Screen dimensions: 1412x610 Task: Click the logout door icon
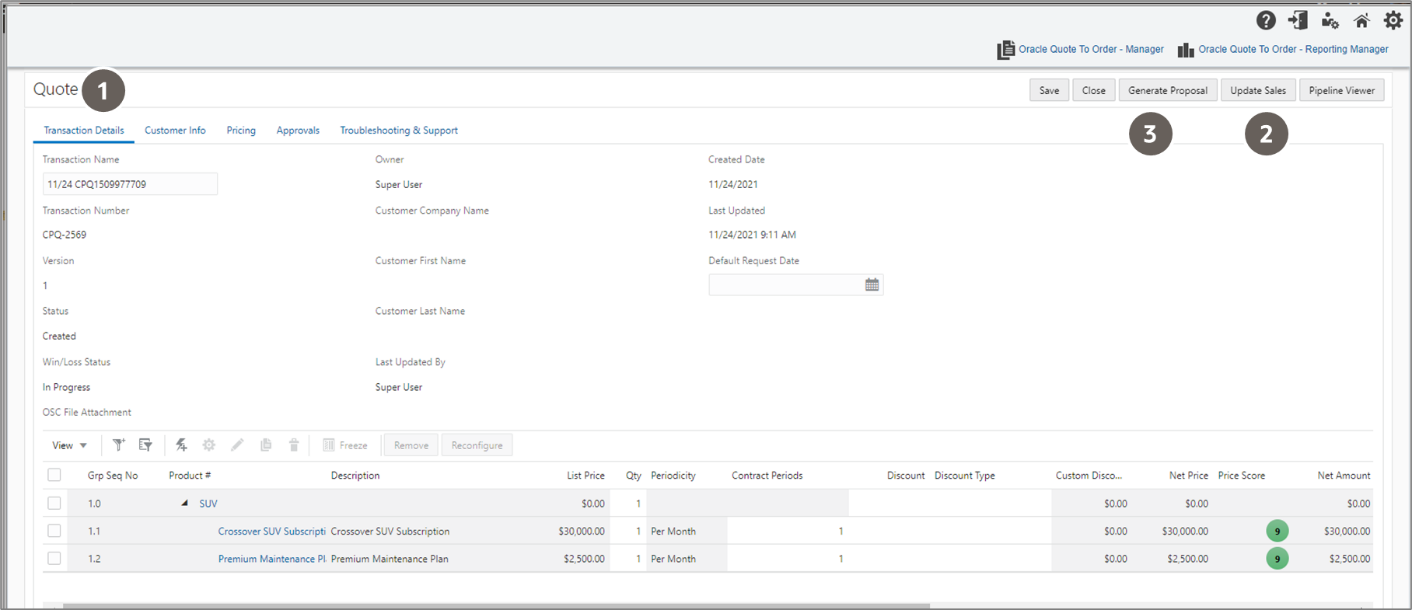[1297, 19]
